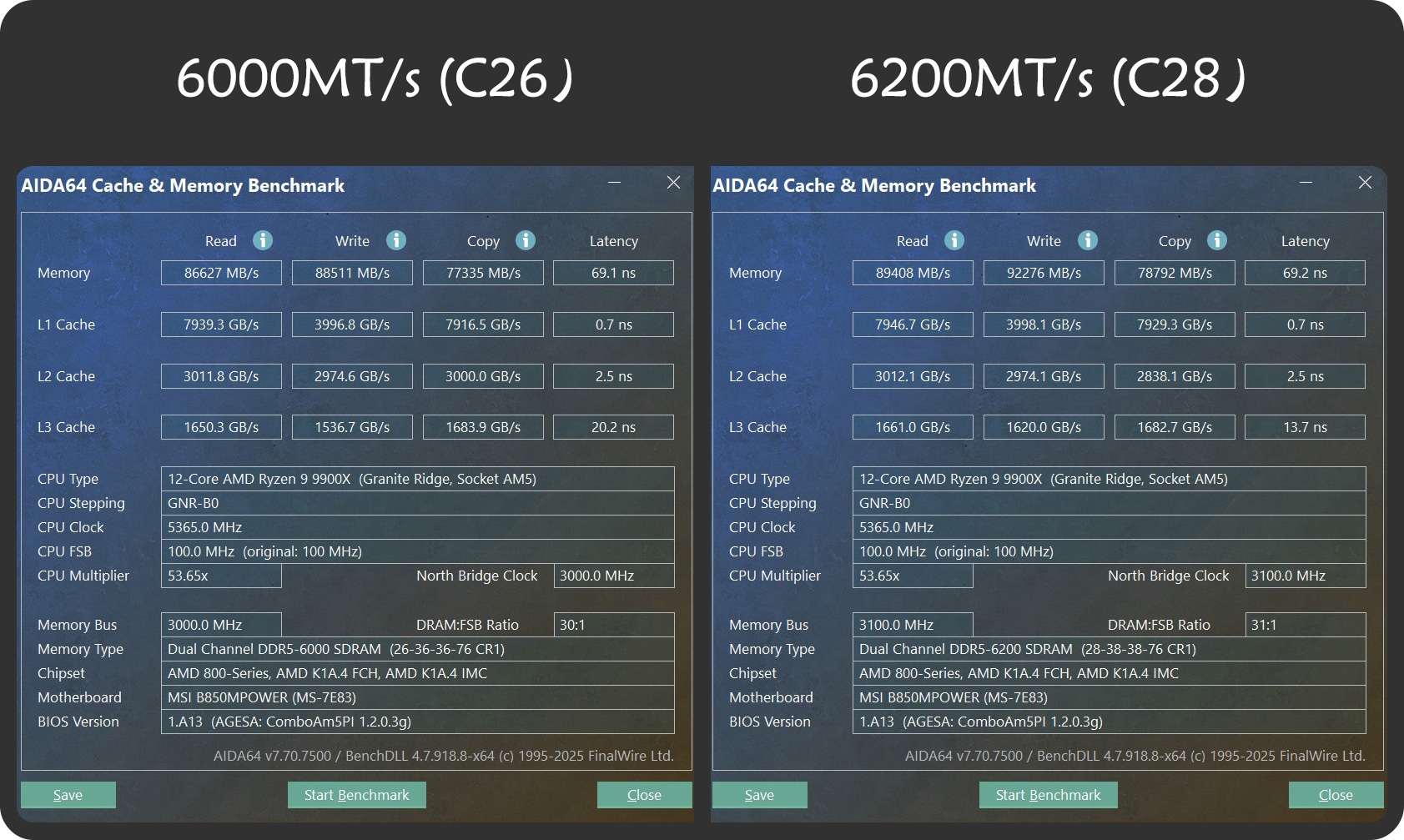The image size is (1404, 840).
Task: Click Save in the DDR5-6200 benchmark window
Action: (760, 795)
